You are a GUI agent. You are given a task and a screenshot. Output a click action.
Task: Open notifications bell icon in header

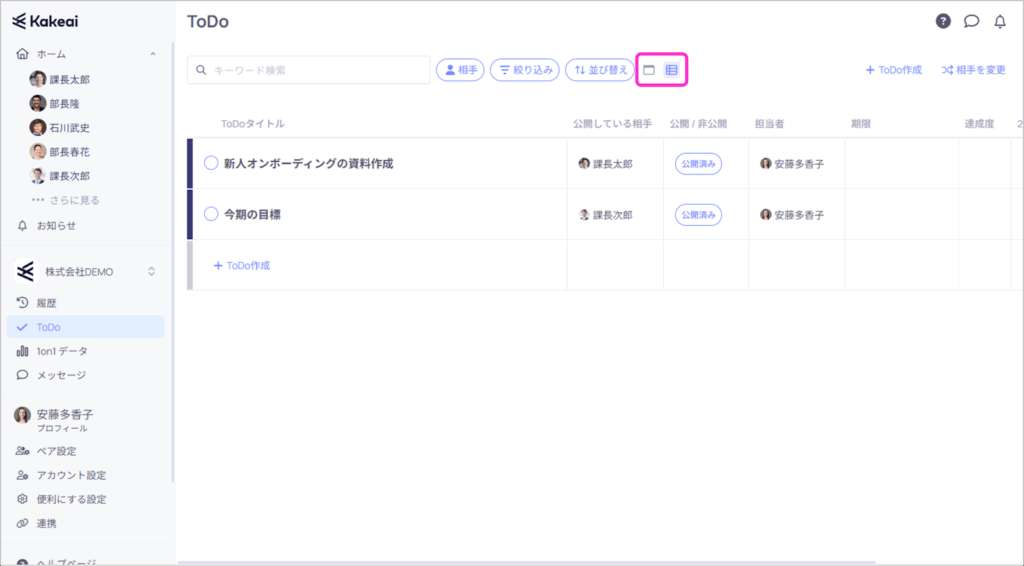click(999, 21)
